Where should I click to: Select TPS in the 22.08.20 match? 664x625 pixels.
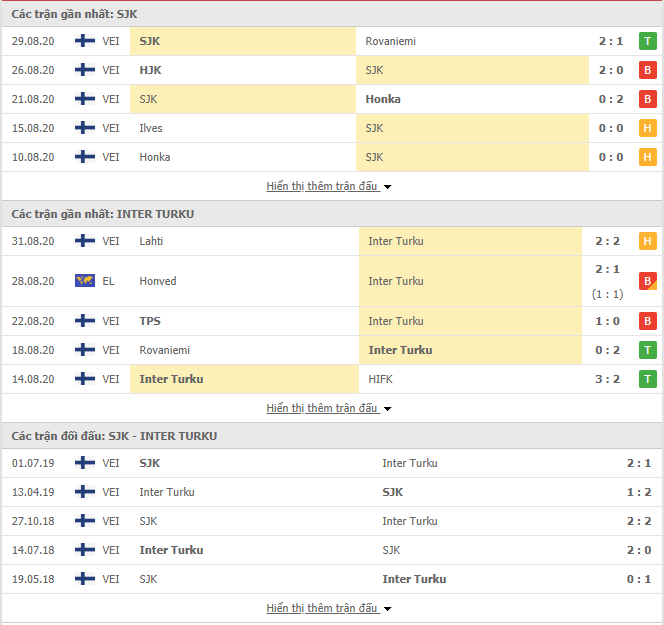[150, 321]
